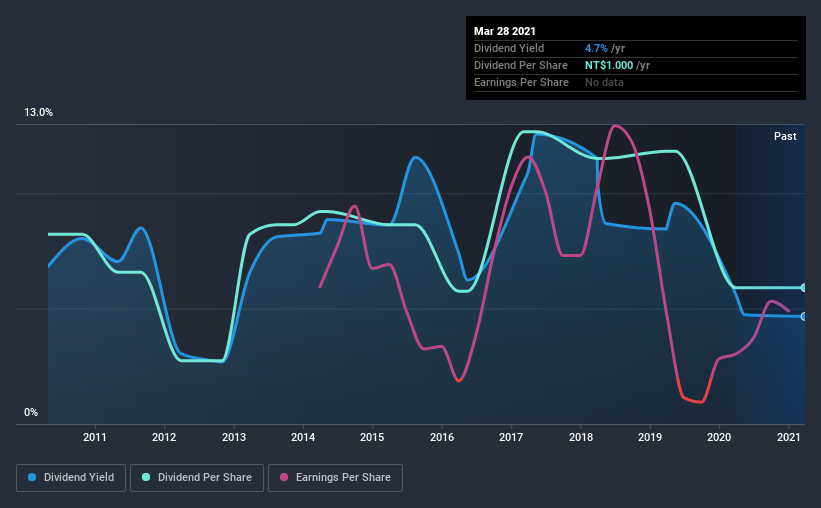
Task: Click the blue Dividend Yield legend dot
Action: pos(32,477)
